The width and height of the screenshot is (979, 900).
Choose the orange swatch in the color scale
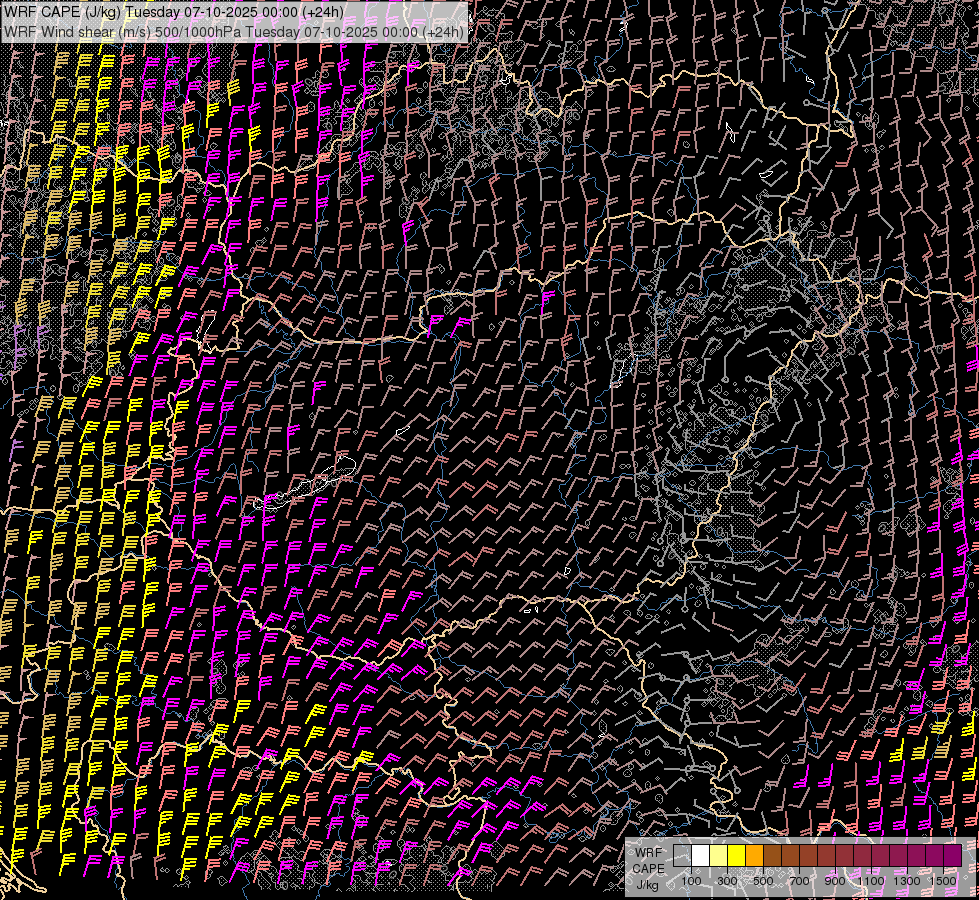754,856
